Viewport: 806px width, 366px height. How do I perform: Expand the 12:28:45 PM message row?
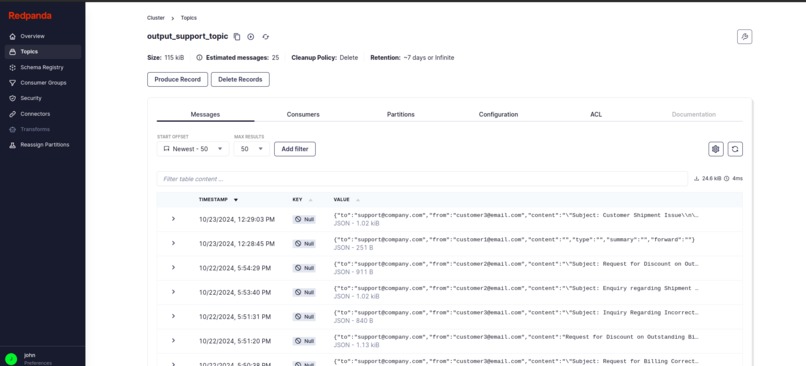point(173,243)
